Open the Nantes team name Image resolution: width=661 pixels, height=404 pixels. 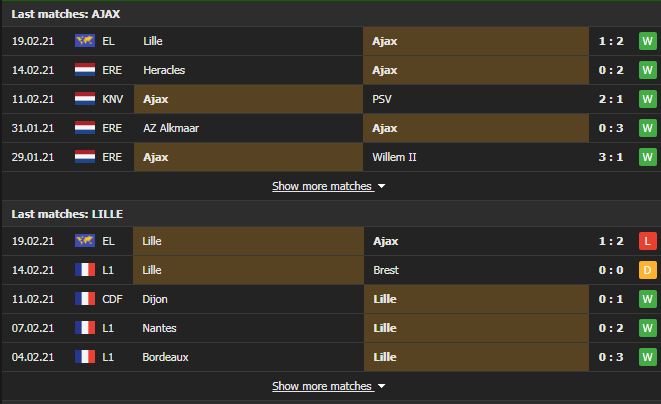pos(159,328)
